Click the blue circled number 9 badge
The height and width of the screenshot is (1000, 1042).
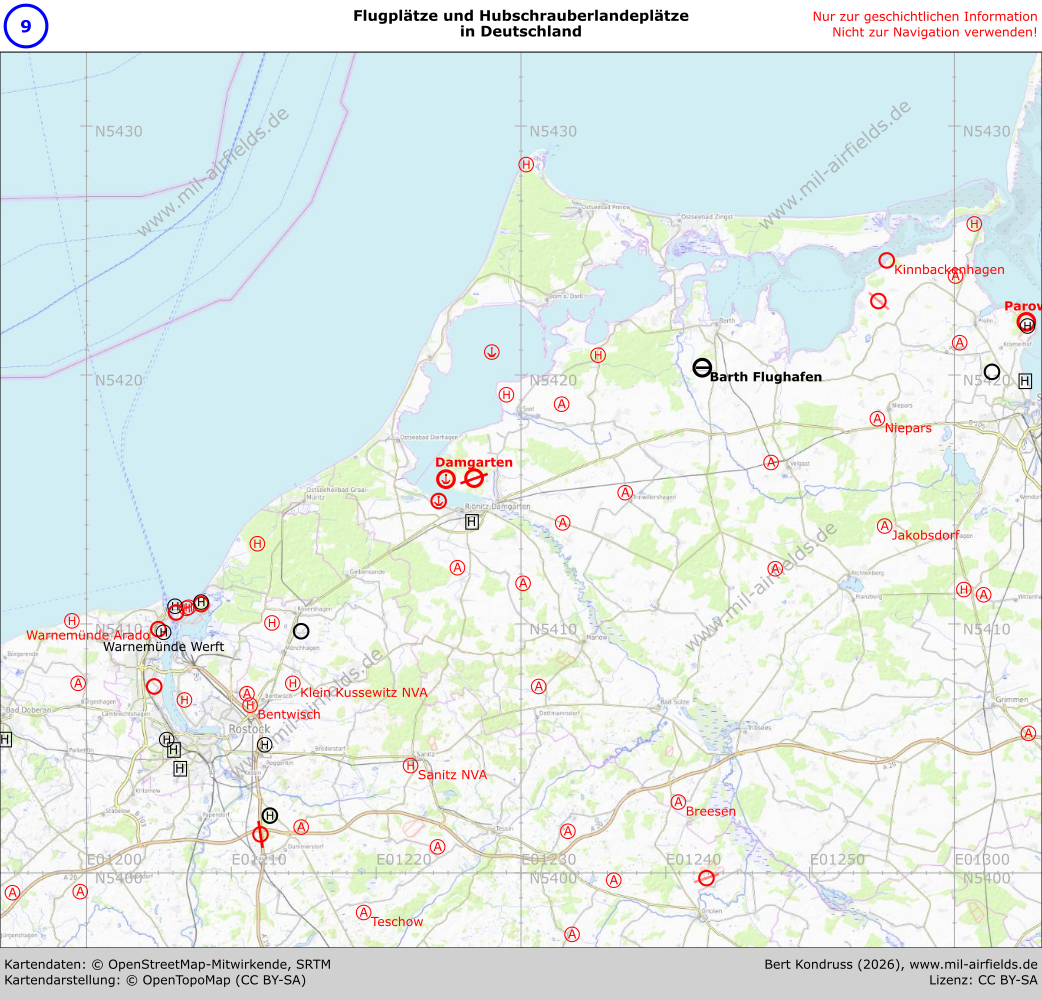[25, 26]
